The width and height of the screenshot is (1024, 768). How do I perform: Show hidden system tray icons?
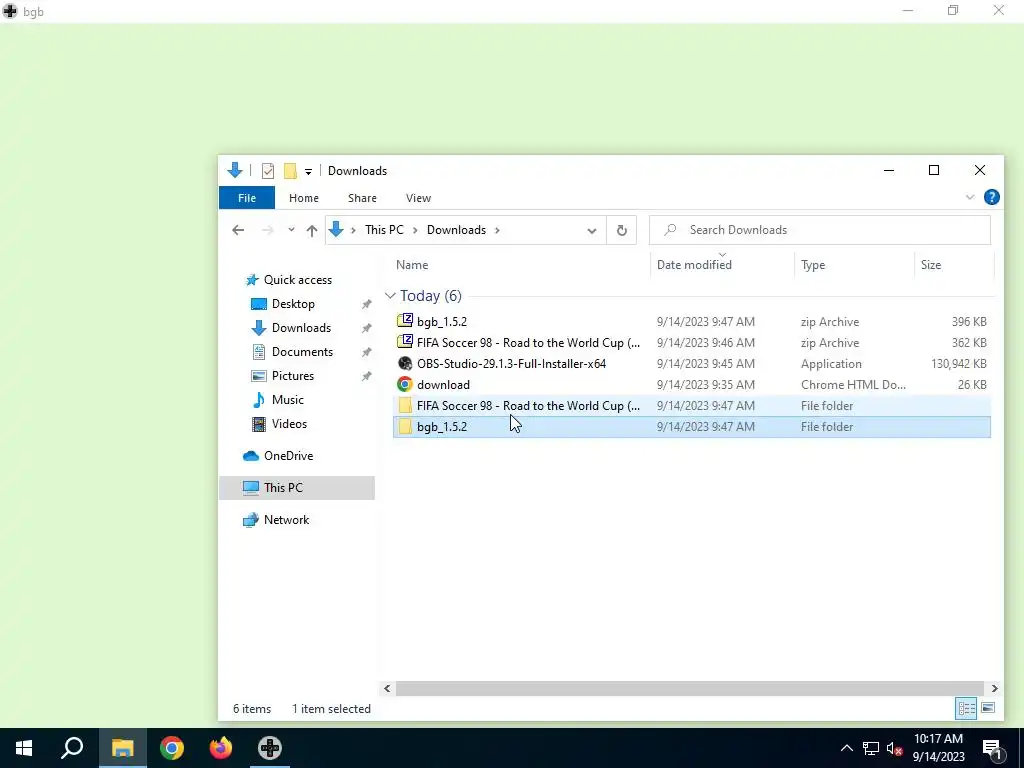[846, 748]
